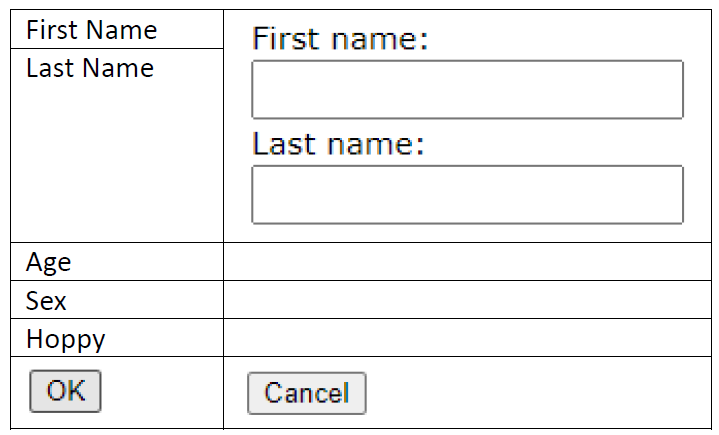This screenshot has height=435, width=719.
Task: Click the "Last name:" caption above its input
Action: 339,144
